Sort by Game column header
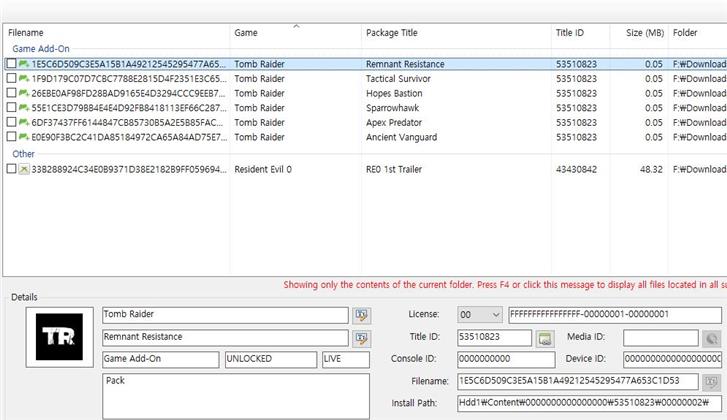 [246, 33]
